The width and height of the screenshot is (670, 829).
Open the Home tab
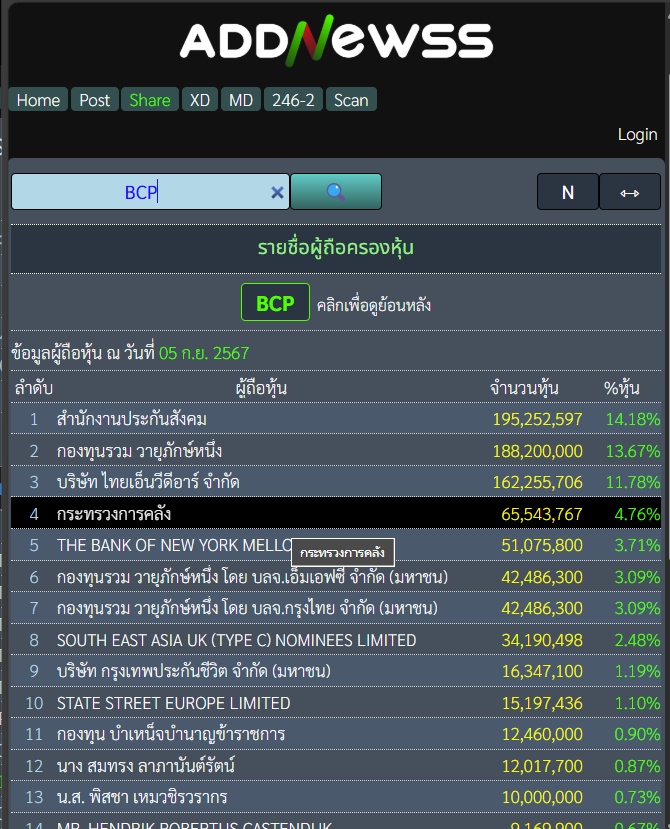point(38,100)
